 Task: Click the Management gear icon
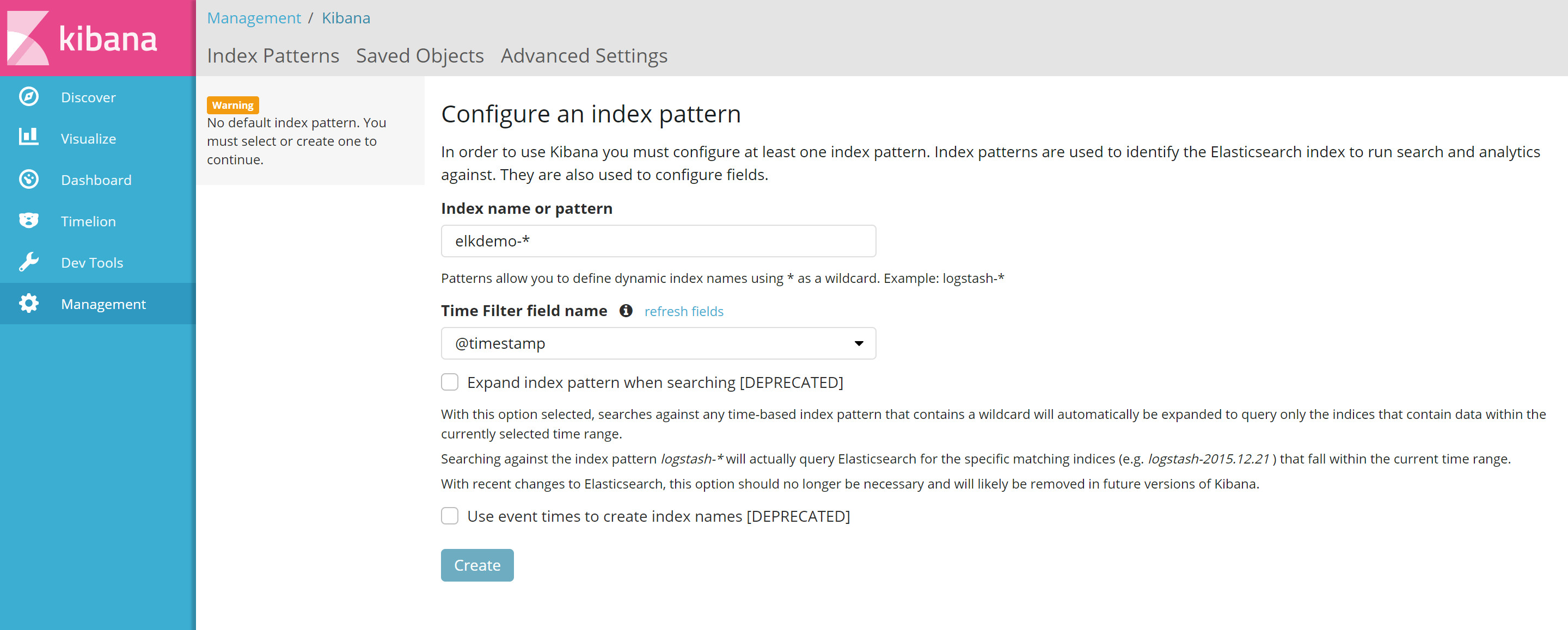(x=29, y=304)
